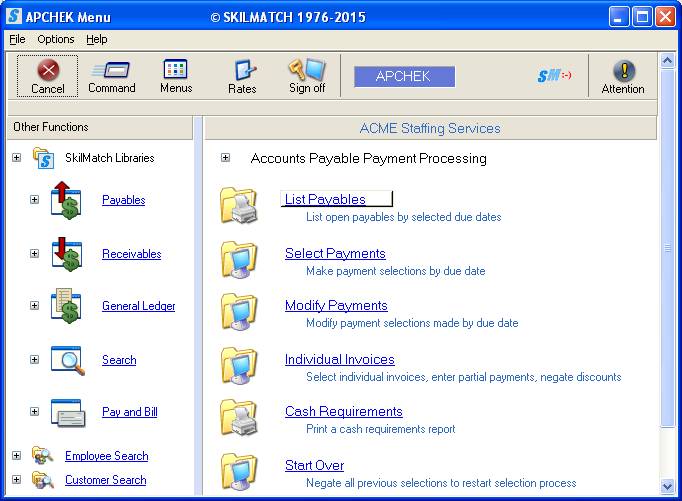Image resolution: width=682 pixels, height=501 pixels.
Task: Click the APCHEK title bar S icon
Action: point(14,16)
